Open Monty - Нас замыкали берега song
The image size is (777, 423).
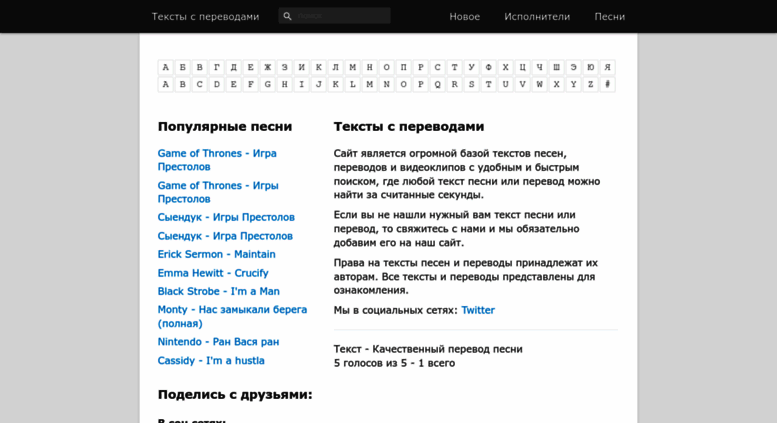tap(232, 317)
